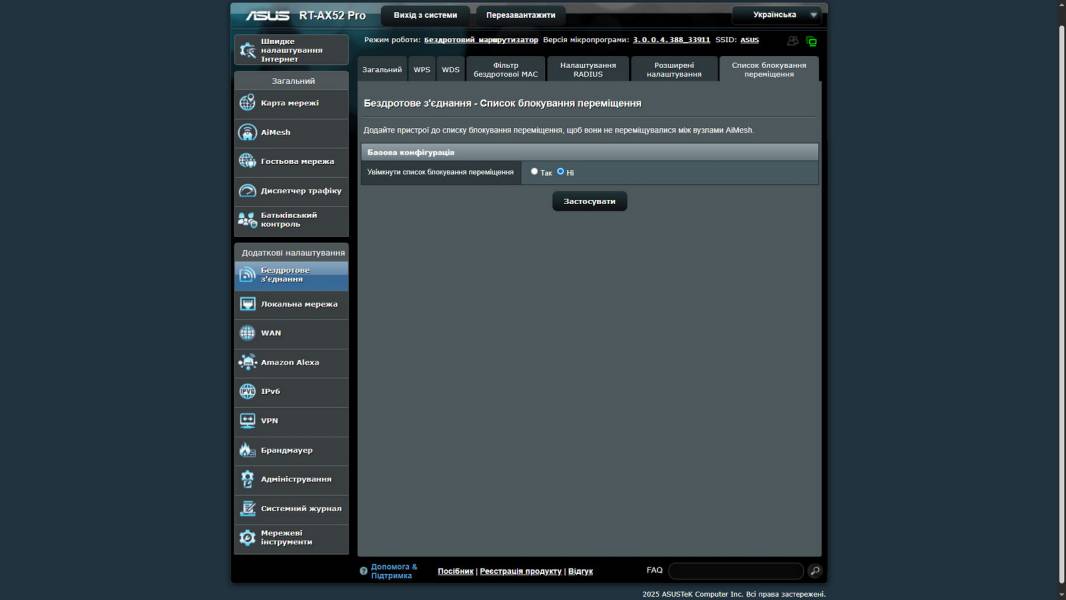This screenshot has height=600, width=1066.
Task: Click the Перезавантажити button
Action: coord(520,15)
